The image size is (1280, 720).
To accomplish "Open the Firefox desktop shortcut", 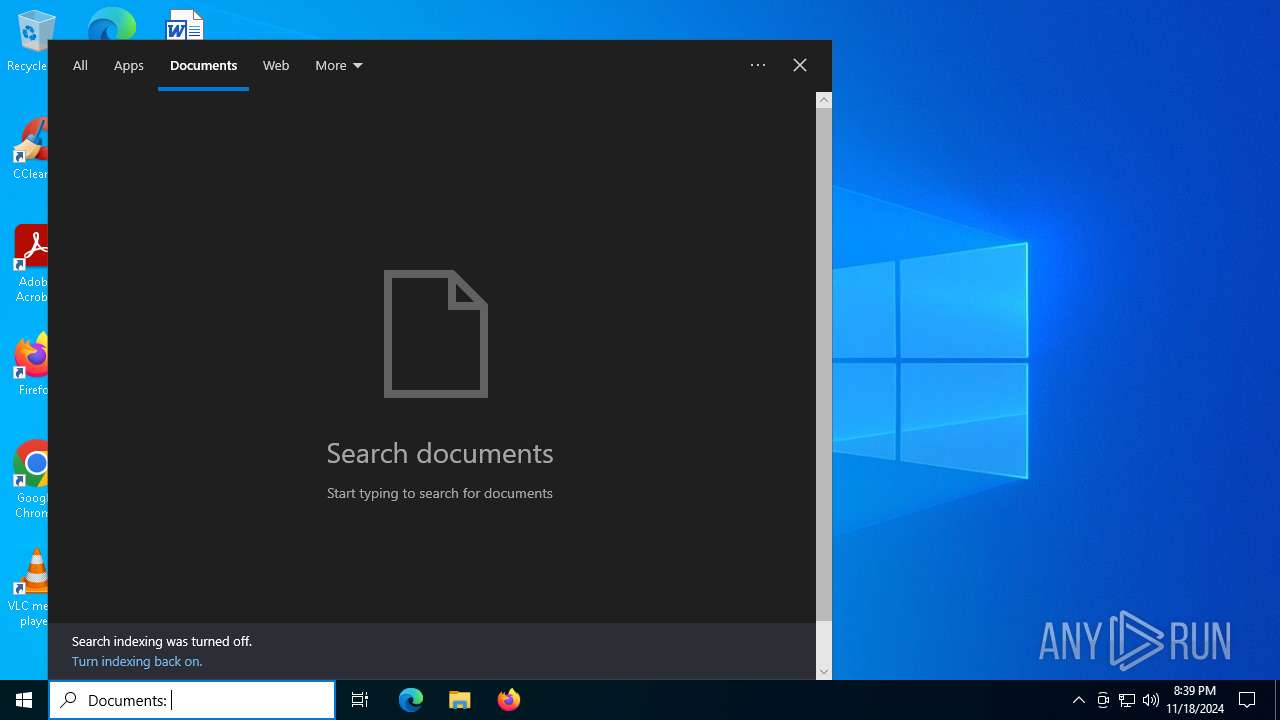I will pyautogui.click(x=32, y=365).
